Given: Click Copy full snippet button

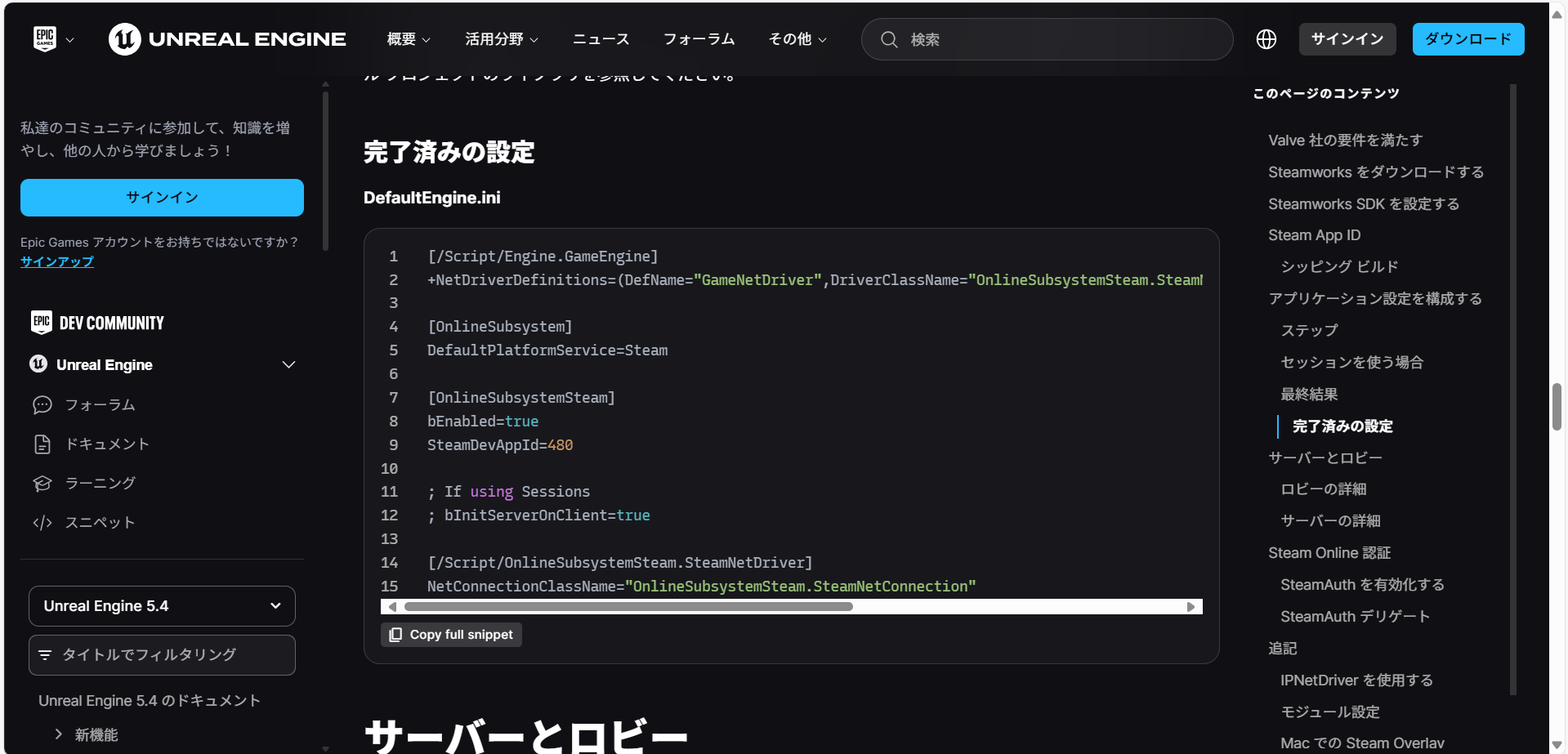Looking at the screenshot, I should [x=451, y=635].
